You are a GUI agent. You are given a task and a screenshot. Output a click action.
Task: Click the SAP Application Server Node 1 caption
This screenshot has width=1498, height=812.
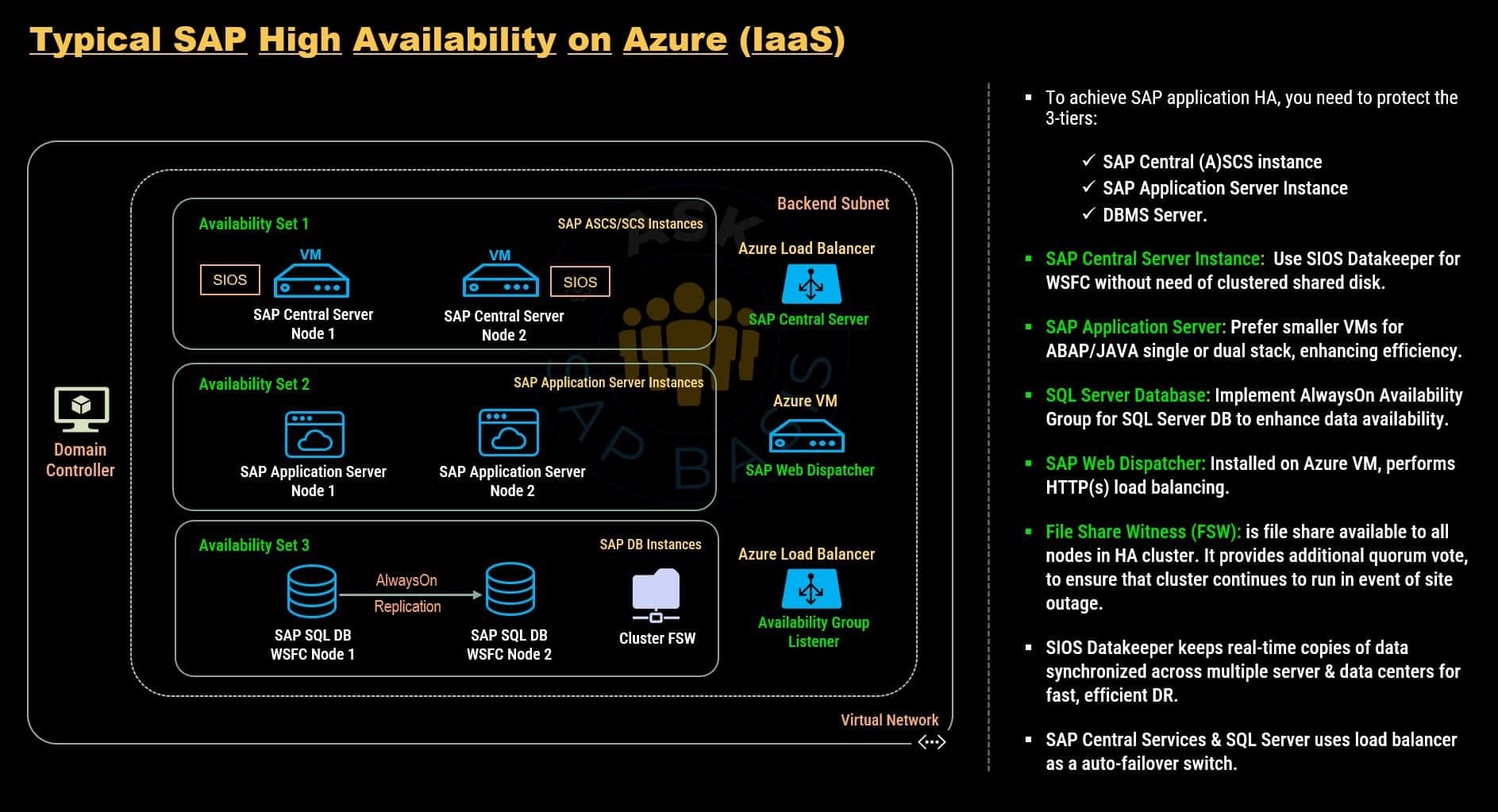tap(313, 481)
